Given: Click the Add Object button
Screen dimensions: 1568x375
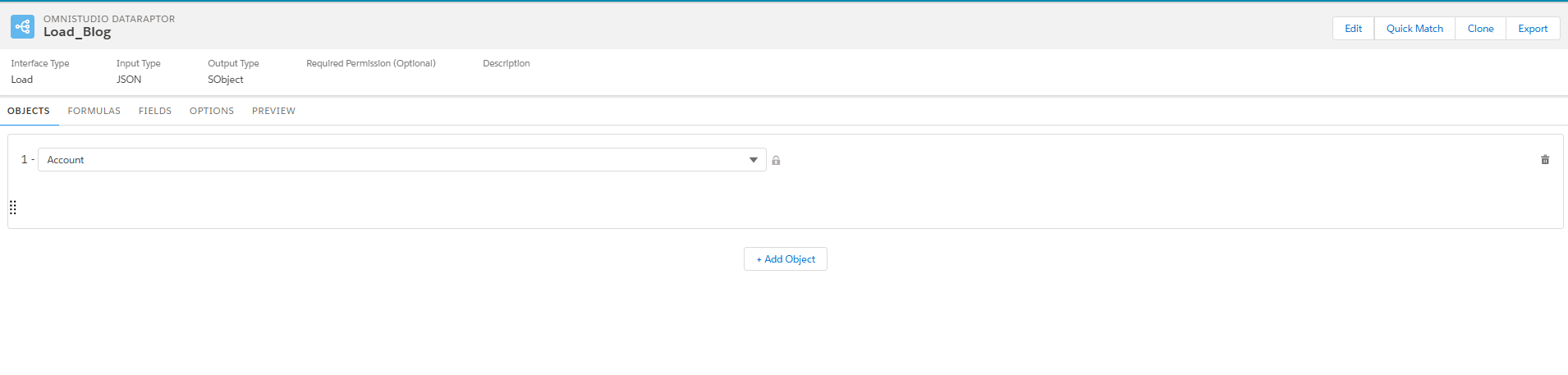Looking at the screenshot, I should tap(785, 259).
